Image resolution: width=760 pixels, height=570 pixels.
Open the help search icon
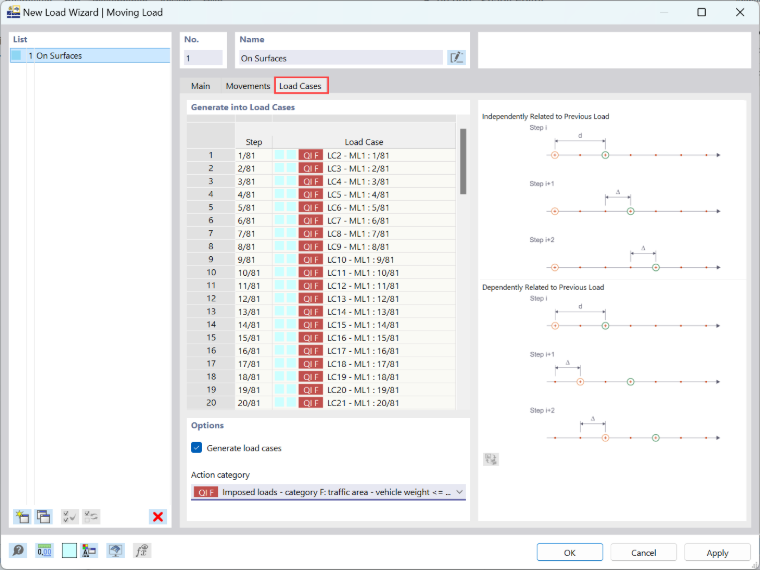pyautogui.click(x=18, y=551)
